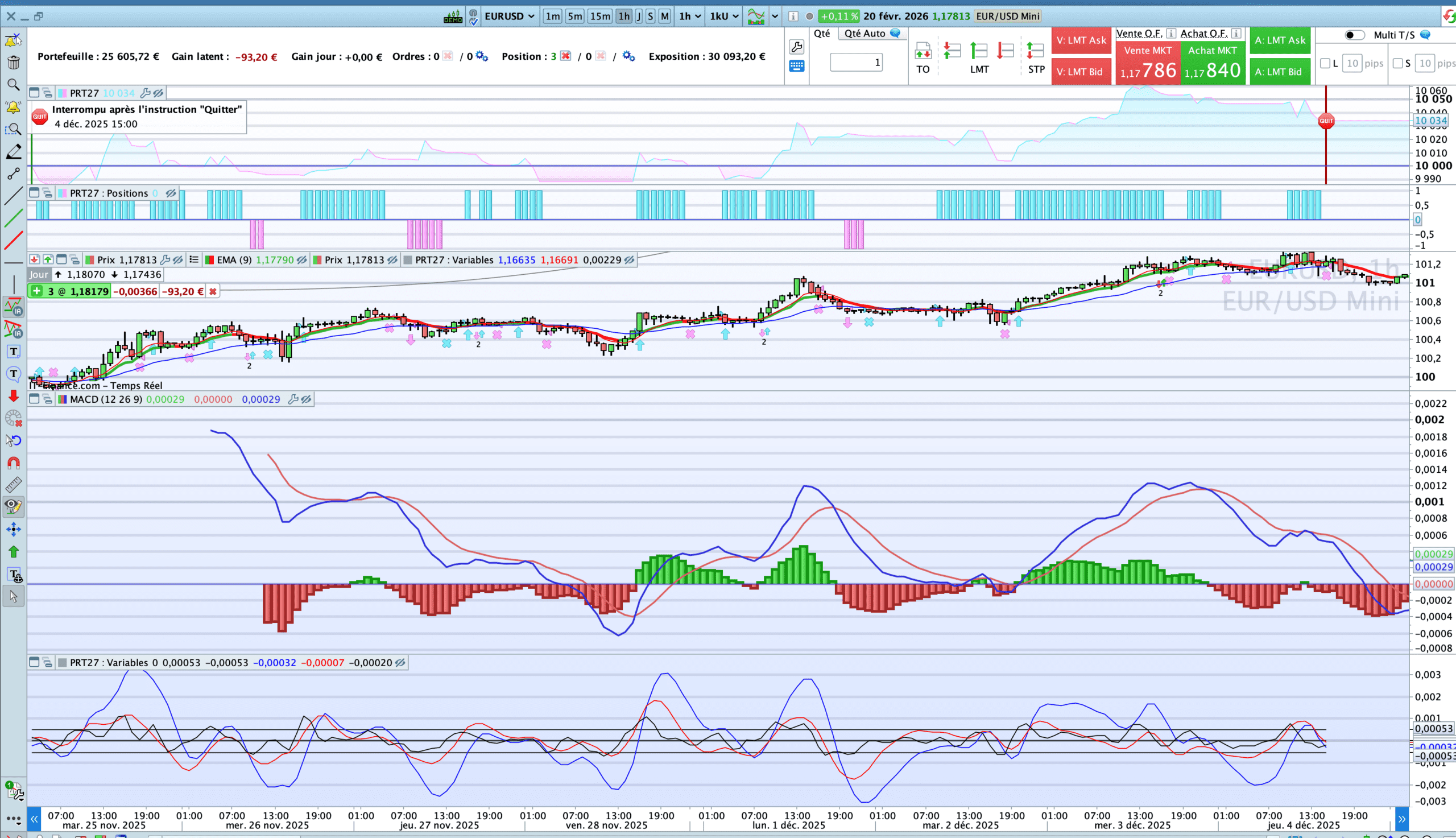This screenshot has height=838, width=1456.
Task: Expand the 1h timeframe dropdown
Action: 690,16
